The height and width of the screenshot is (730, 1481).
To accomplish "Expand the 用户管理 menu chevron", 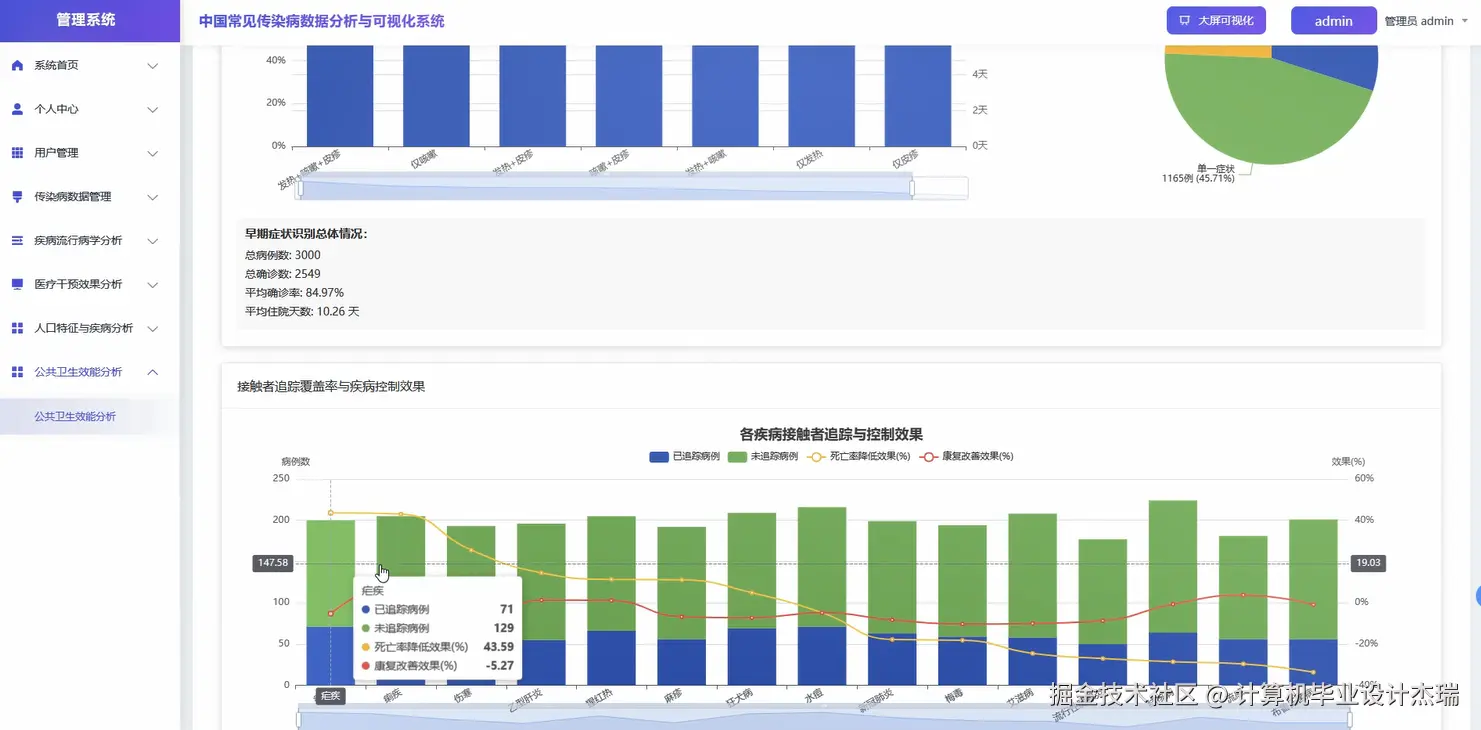I will 153,153.
